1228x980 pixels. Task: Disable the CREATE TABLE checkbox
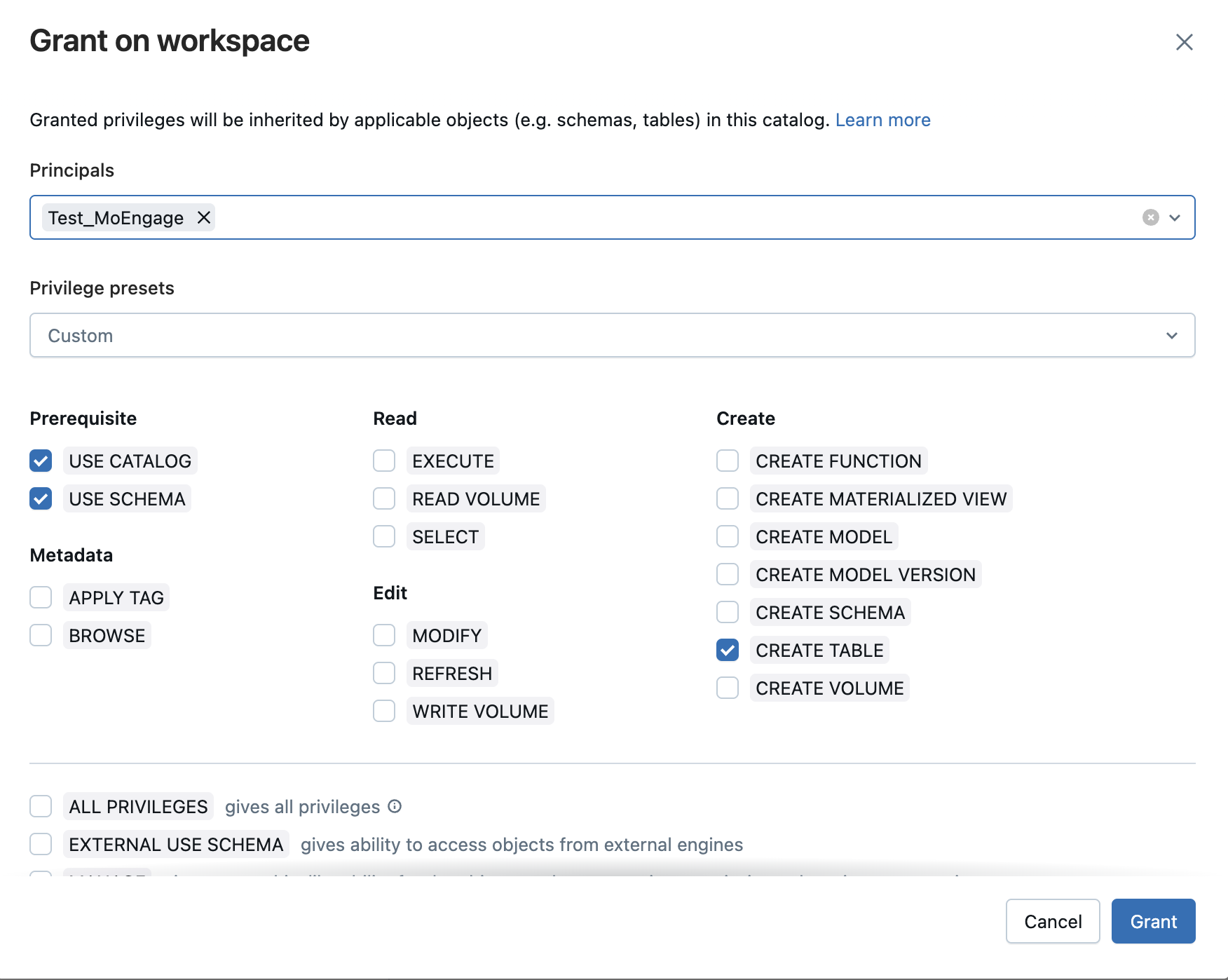(x=728, y=650)
